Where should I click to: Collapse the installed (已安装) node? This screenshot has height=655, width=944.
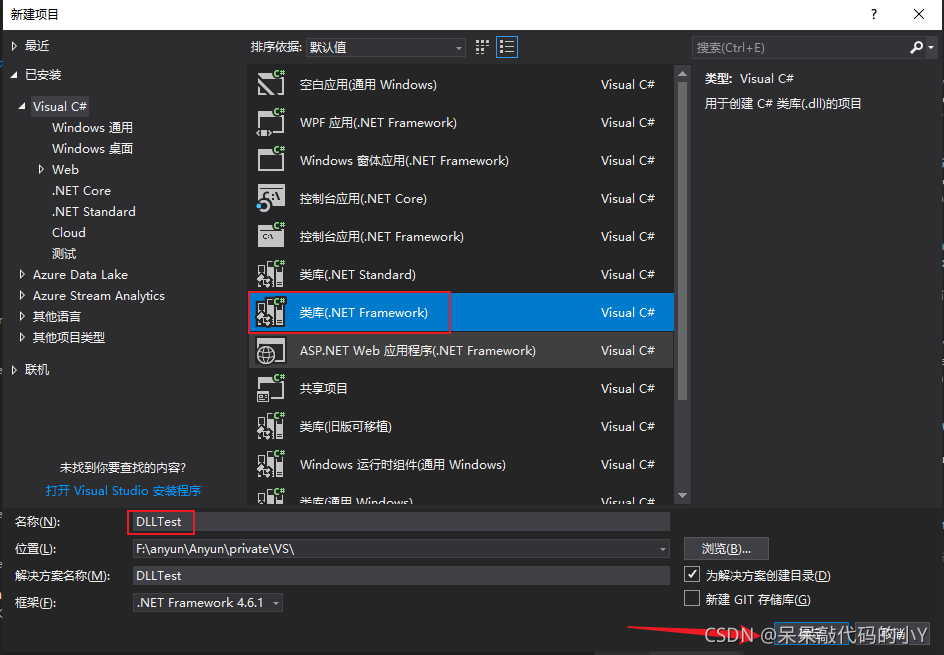point(14,75)
